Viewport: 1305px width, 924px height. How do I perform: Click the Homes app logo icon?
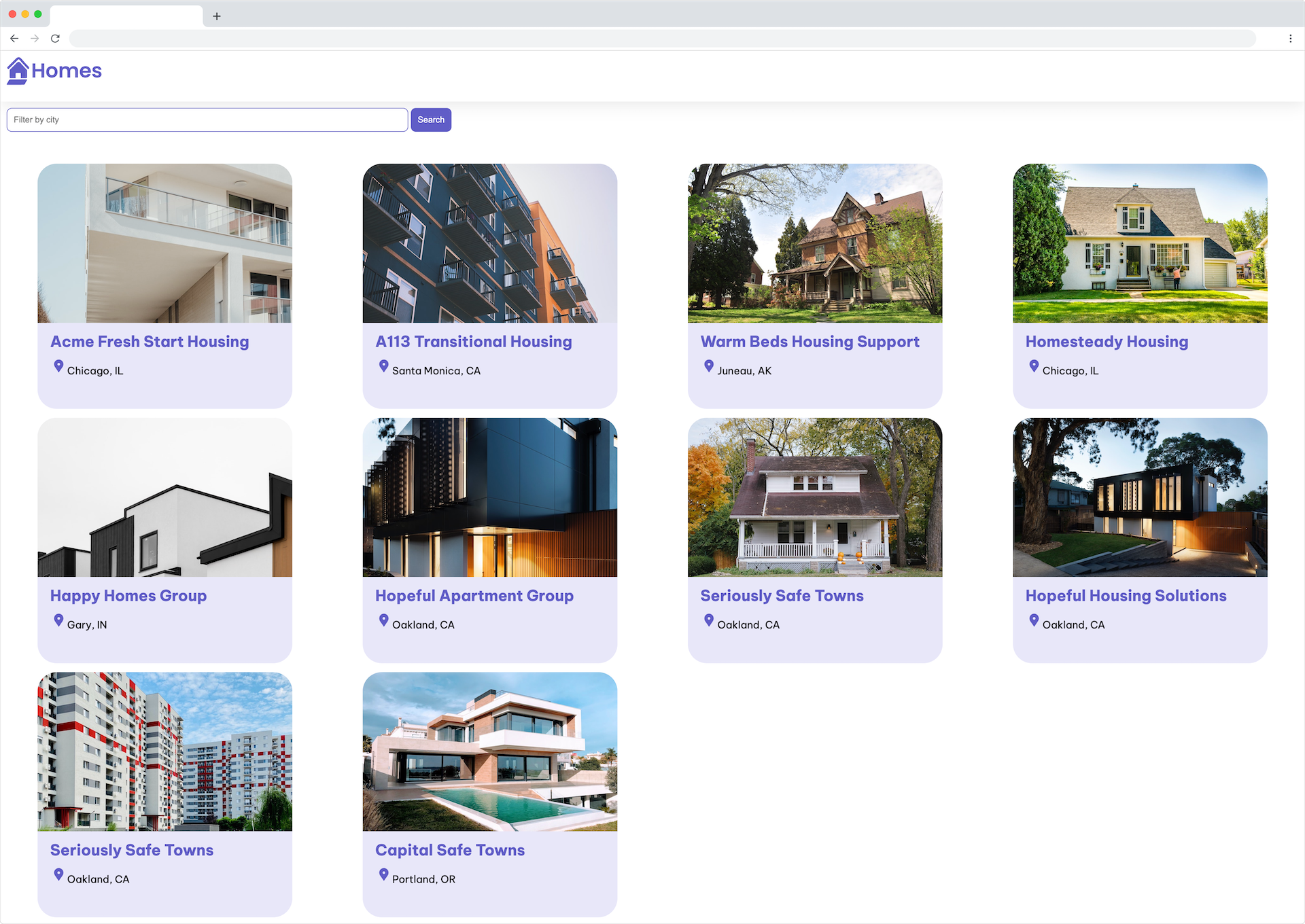(17, 71)
